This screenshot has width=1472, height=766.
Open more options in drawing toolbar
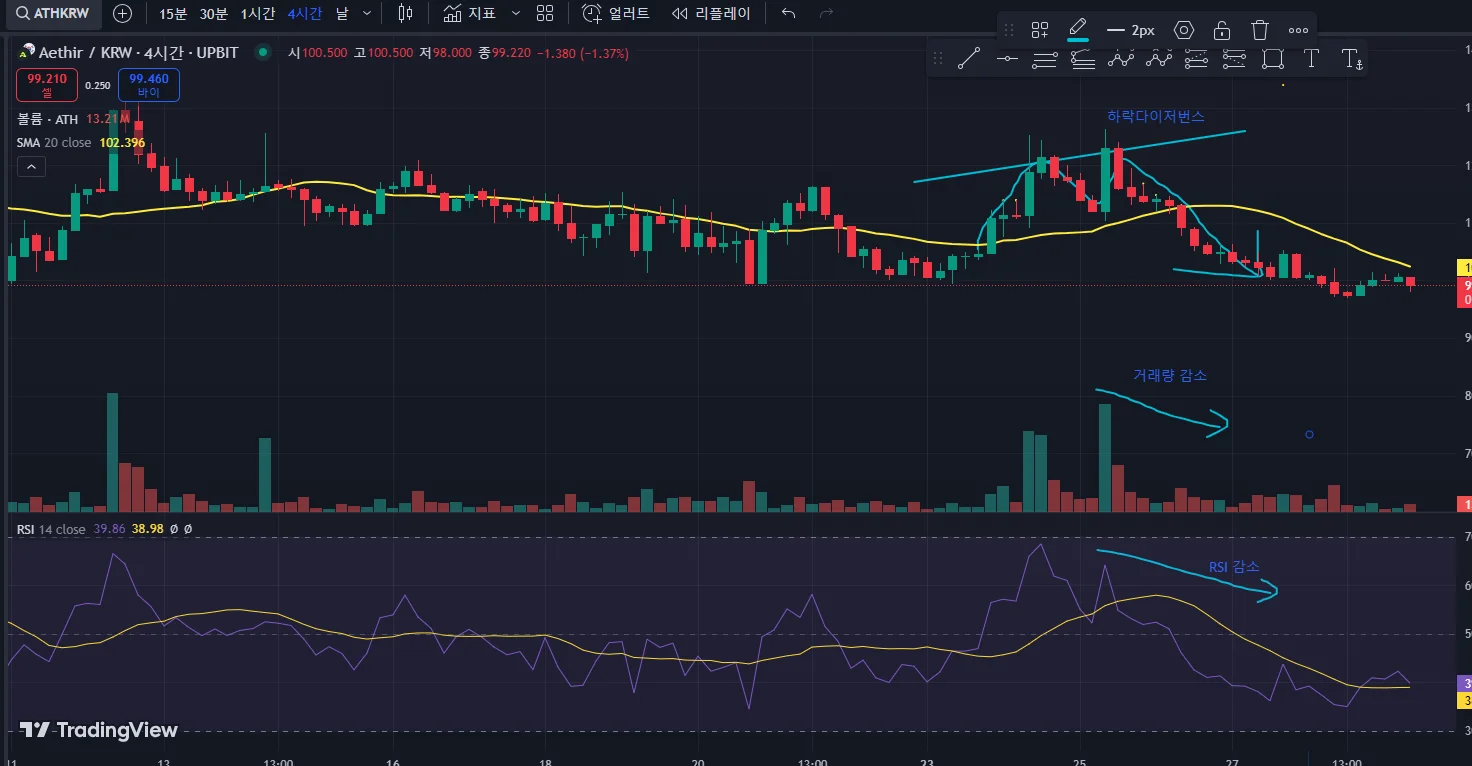1298,30
